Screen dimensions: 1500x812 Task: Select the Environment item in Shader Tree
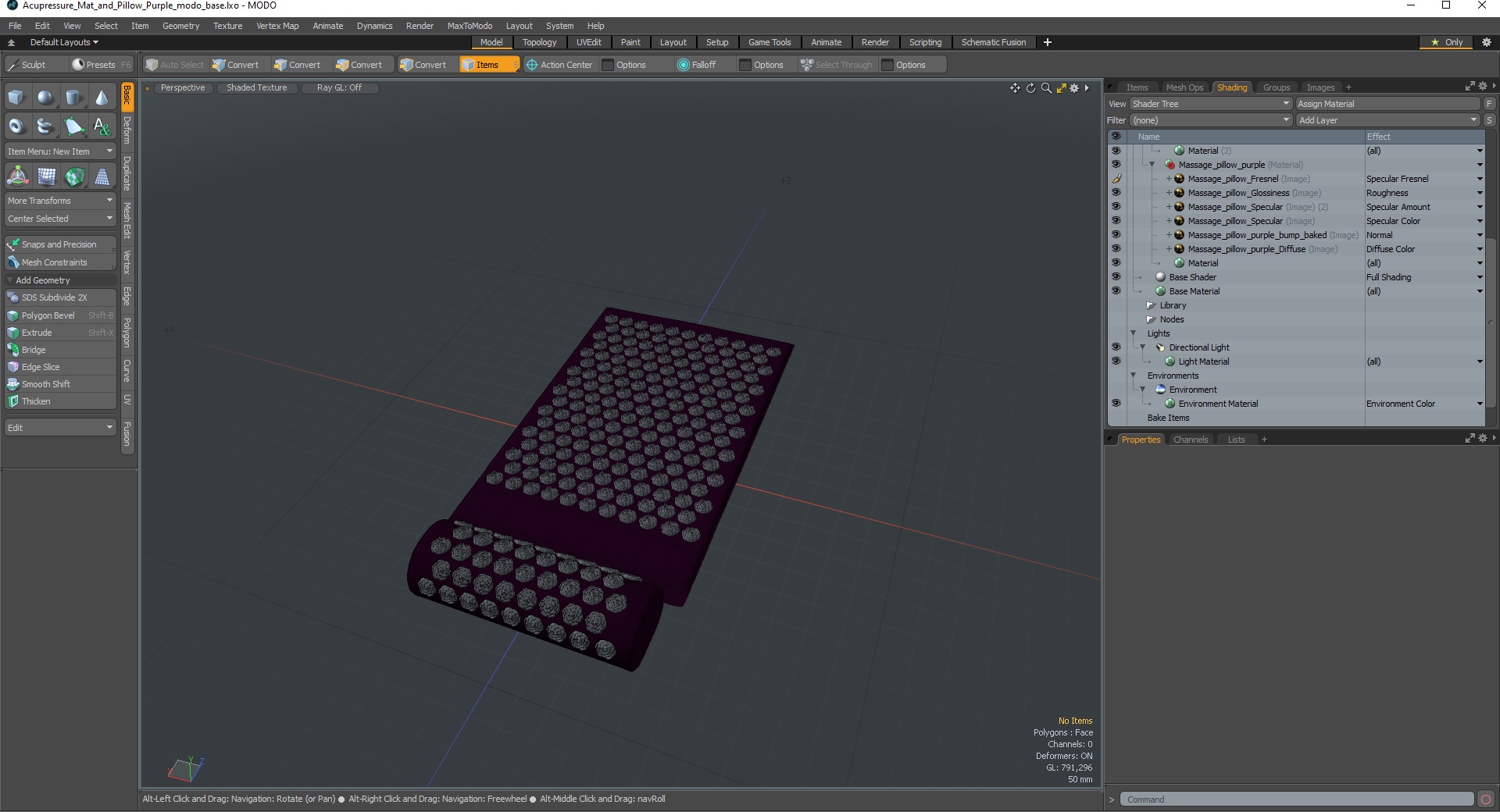pyautogui.click(x=1192, y=390)
